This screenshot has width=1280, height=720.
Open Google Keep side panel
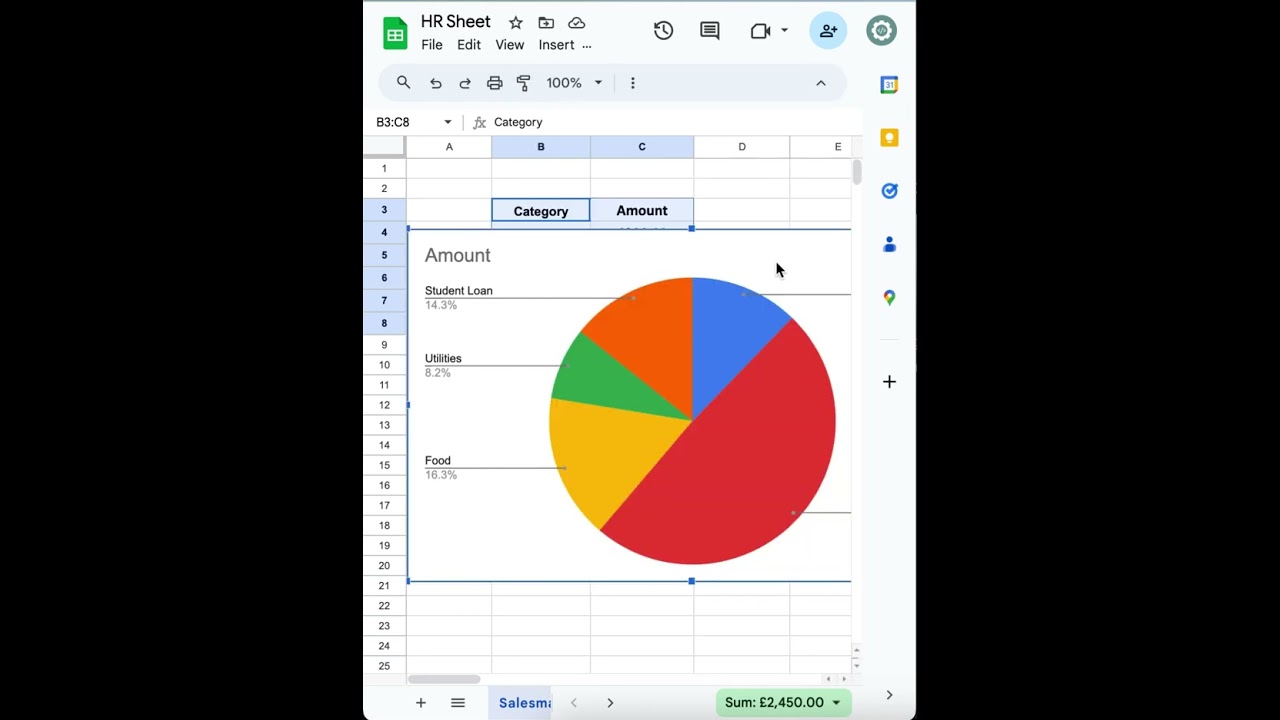[889, 138]
